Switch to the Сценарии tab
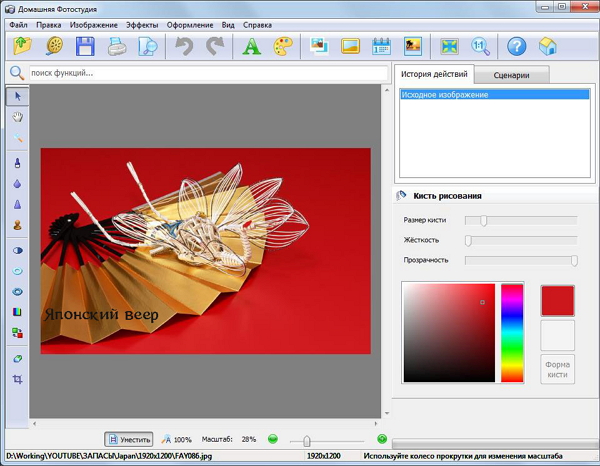This screenshot has width=600, height=466. 511,75
